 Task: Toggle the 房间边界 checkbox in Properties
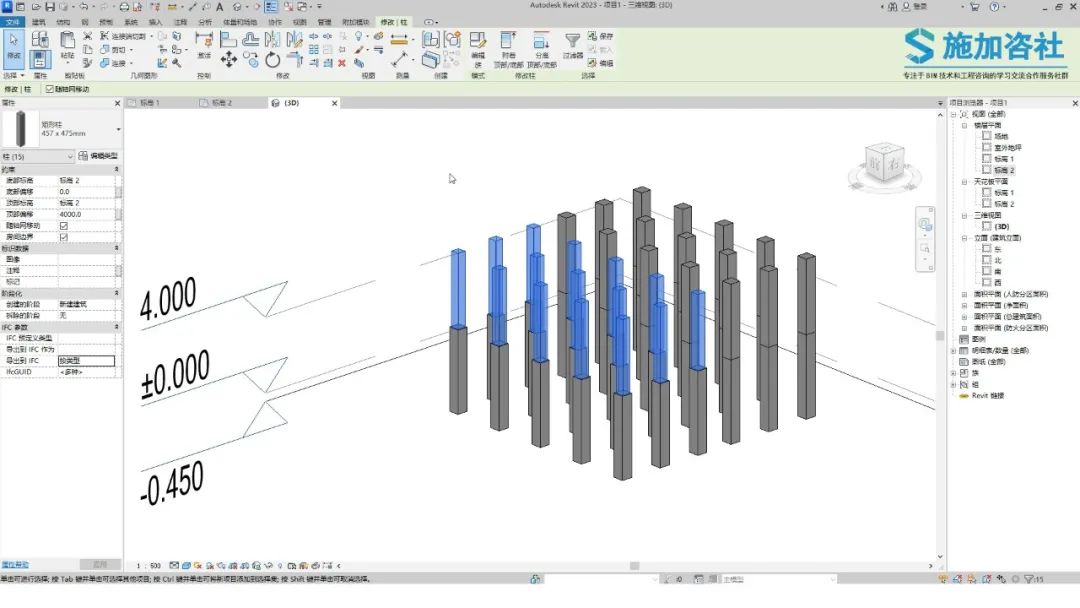[x=64, y=238]
